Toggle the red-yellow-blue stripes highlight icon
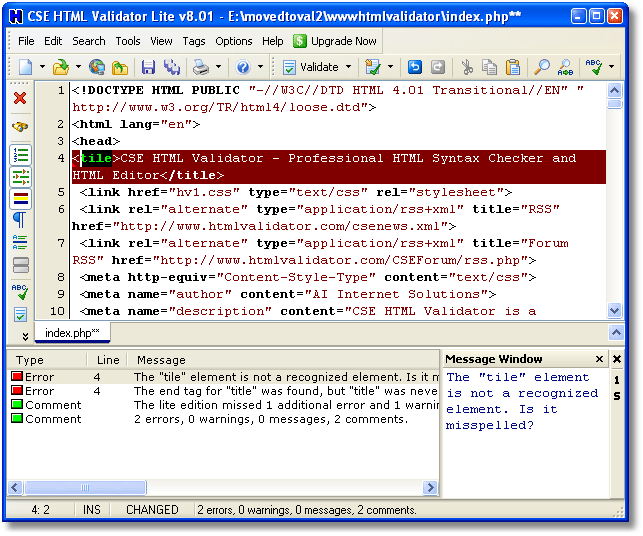Screen dimensions: 643x536 pyautogui.click(x=21, y=199)
